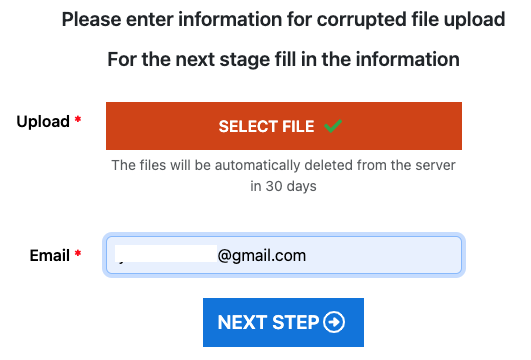Screen dimensions: 531x360
Task: Click the automatic deletion notice text
Action: [x=283, y=175]
